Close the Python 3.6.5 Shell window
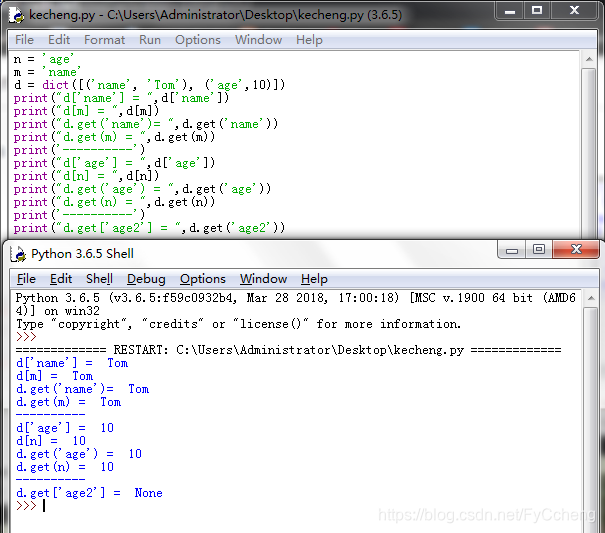 click(576, 250)
